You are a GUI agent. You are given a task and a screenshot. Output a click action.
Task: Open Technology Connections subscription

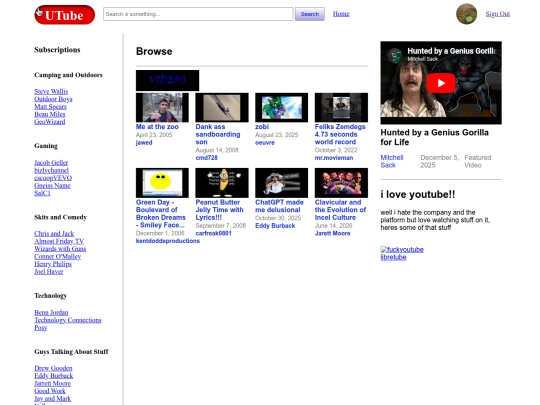pyautogui.click(x=68, y=320)
